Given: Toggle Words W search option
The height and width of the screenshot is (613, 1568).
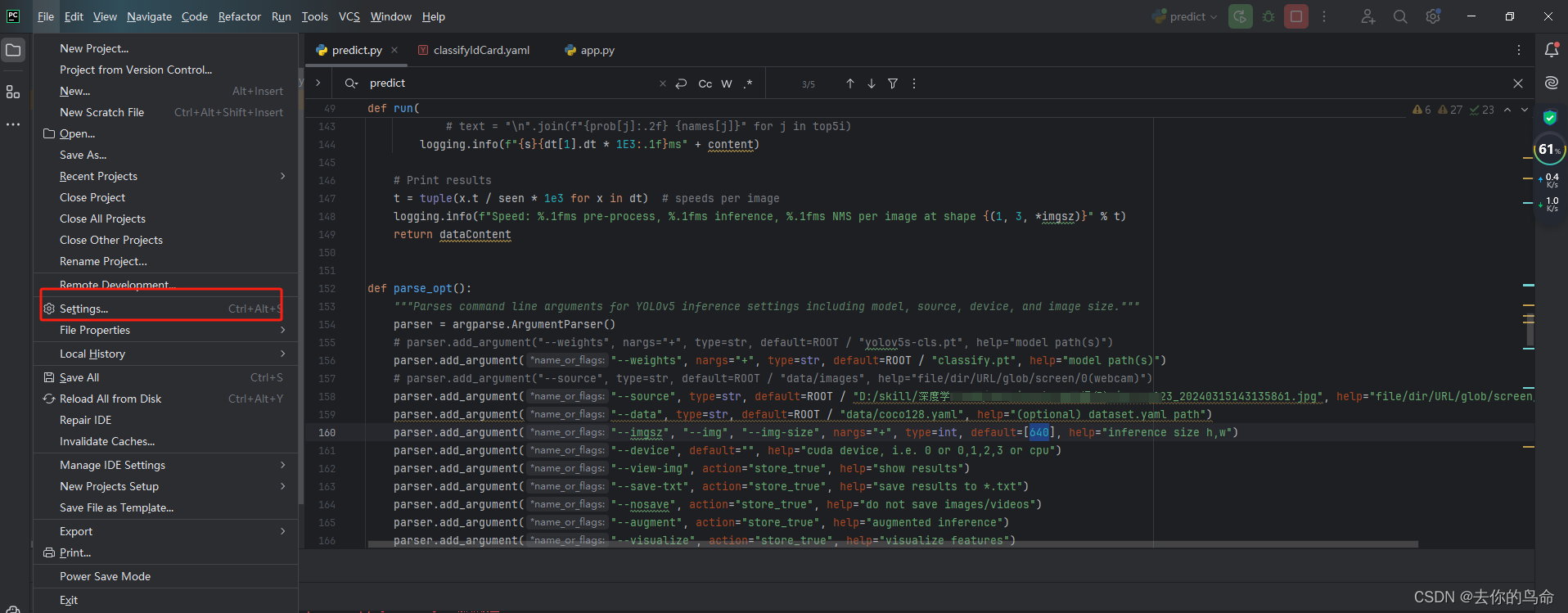Looking at the screenshot, I should point(727,83).
